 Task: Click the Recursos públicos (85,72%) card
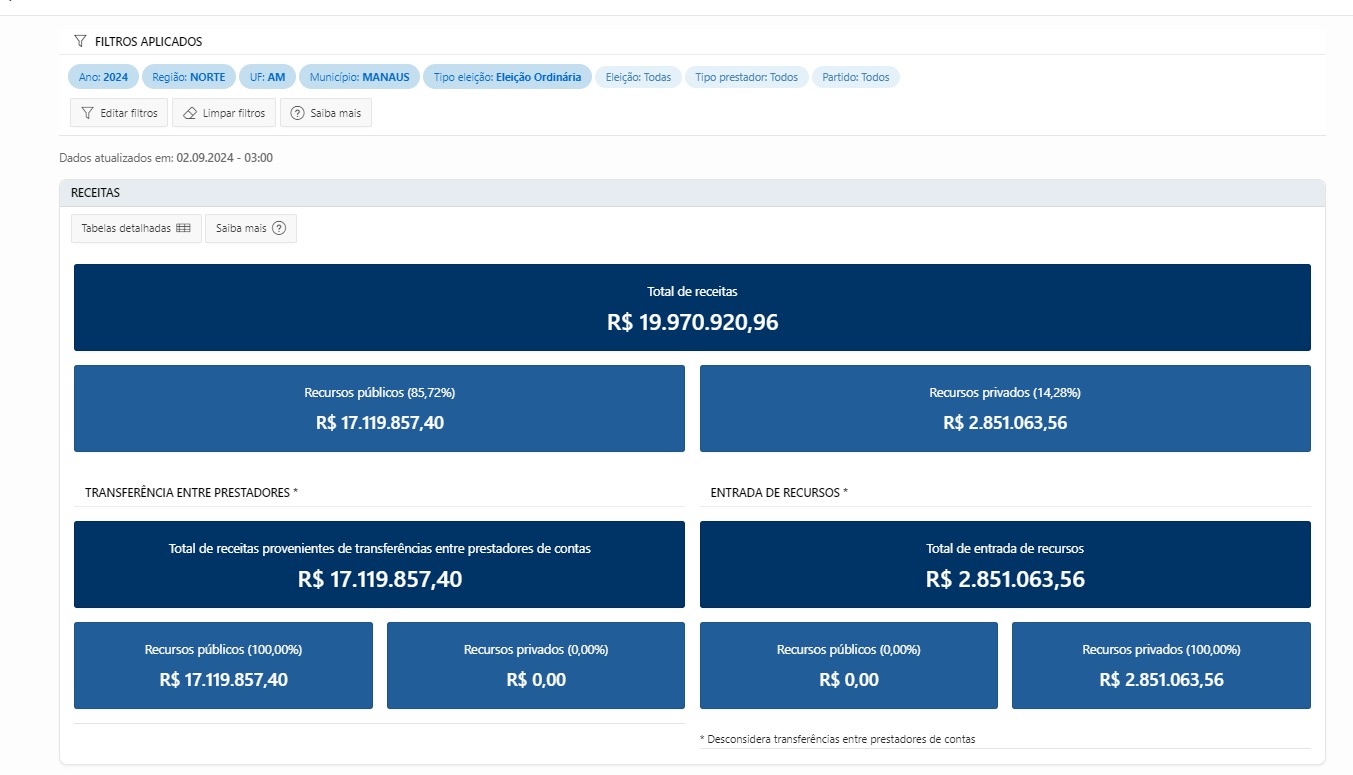tap(379, 408)
